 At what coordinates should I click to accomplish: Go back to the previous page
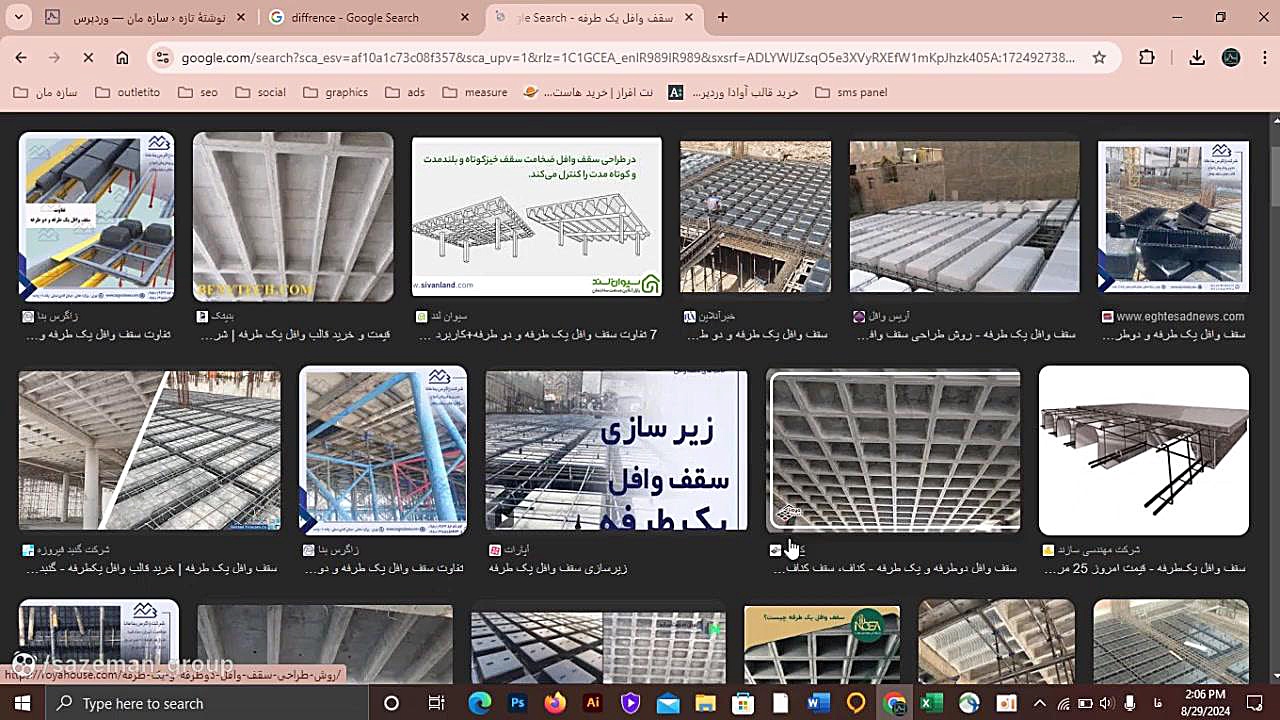click(x=21, y=57)
